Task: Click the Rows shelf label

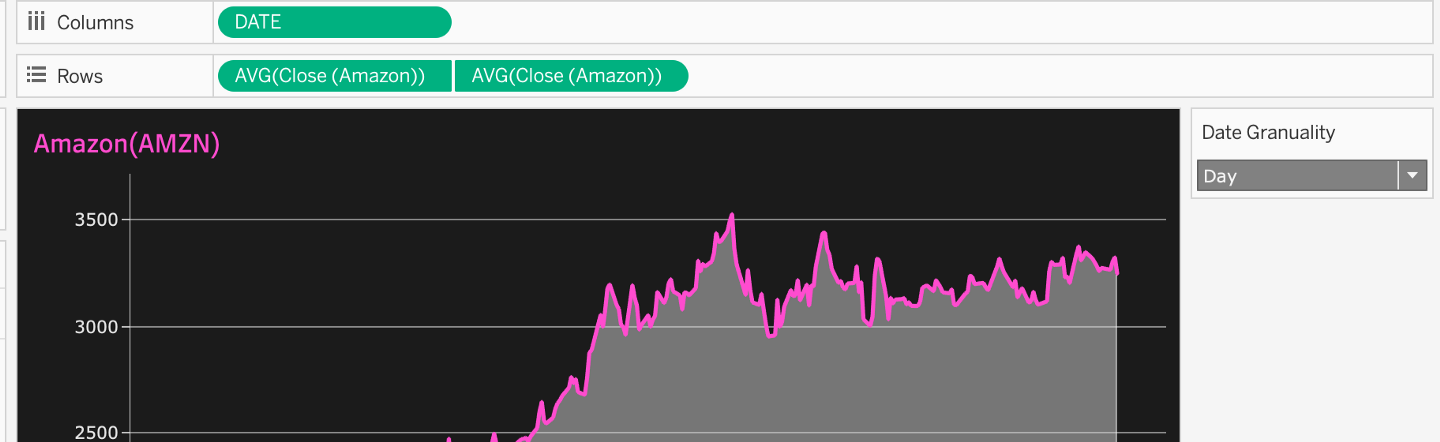Action: pos(80,76)
